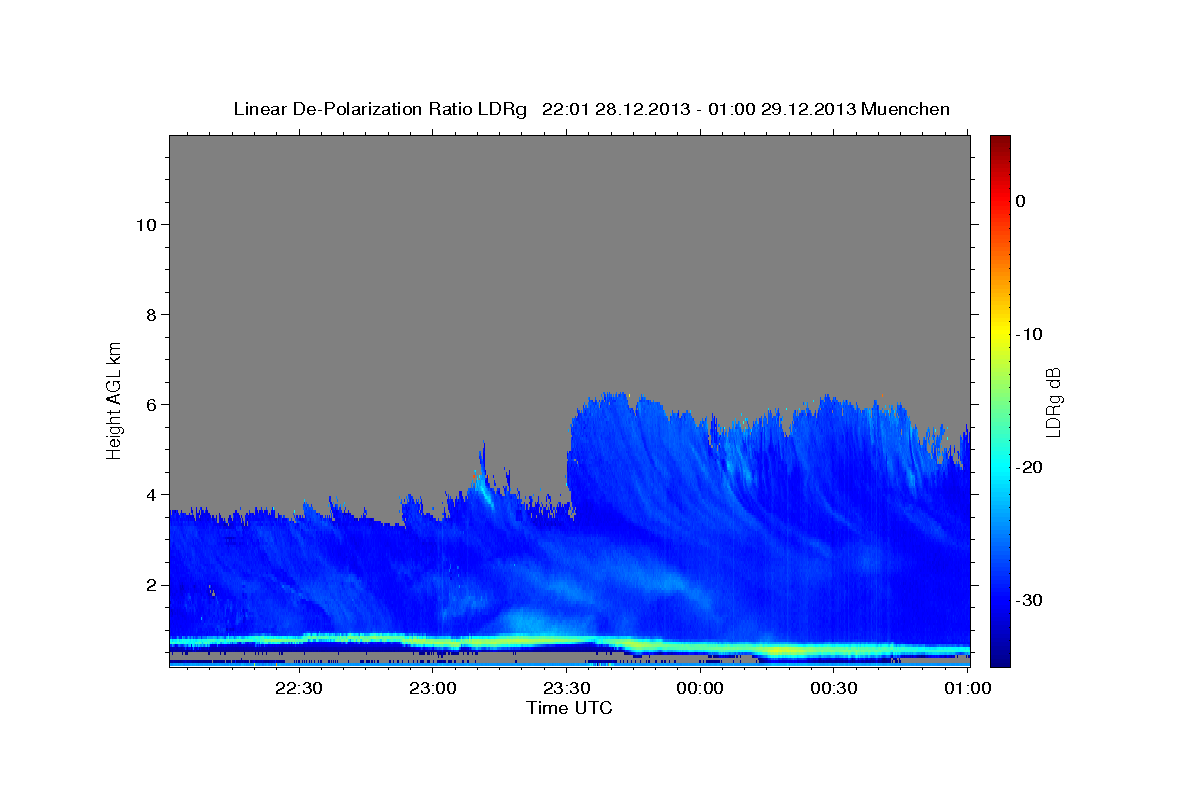
Task: Click the height tick label 4
Action: click(150, 494)
